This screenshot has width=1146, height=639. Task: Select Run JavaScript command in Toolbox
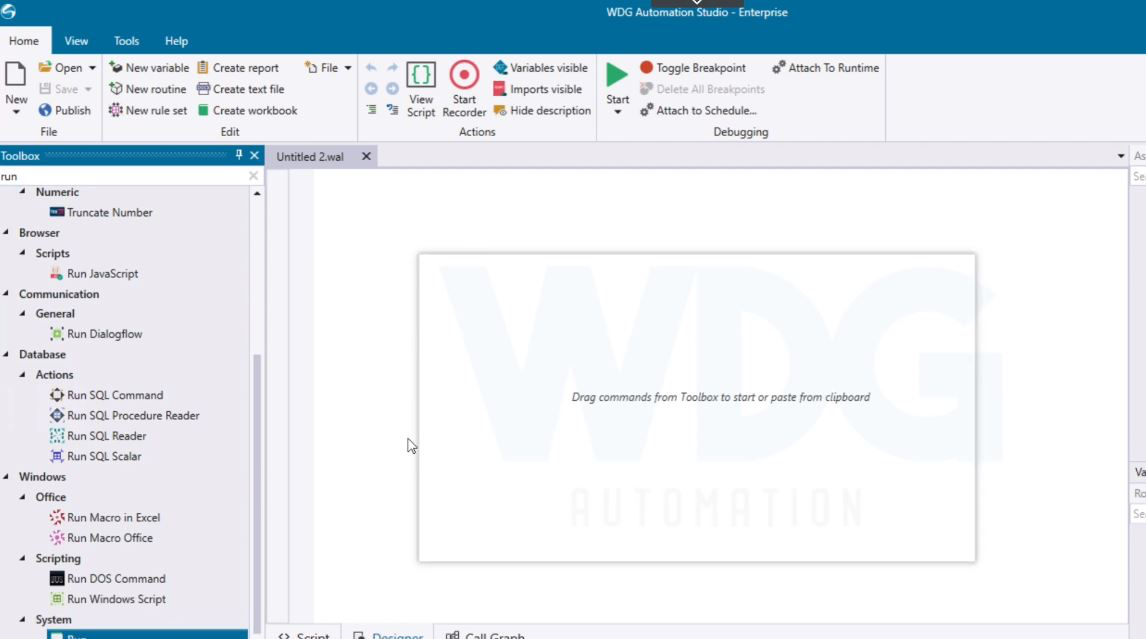(x=94, y=273)
